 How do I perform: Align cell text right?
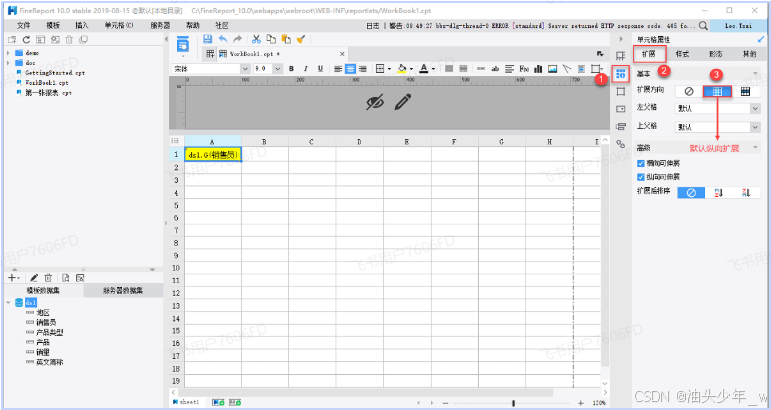[x=362, y=69]
